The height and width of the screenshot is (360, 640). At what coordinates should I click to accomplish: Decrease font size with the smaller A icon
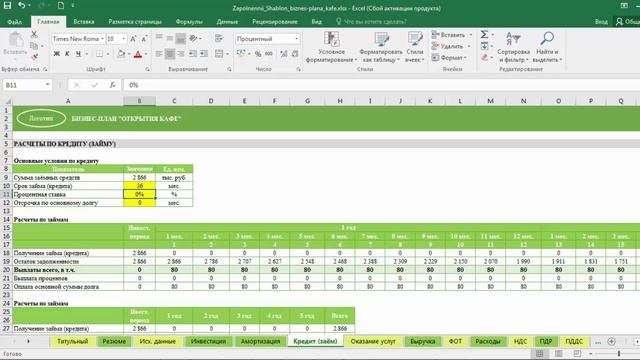click(144, 39)
